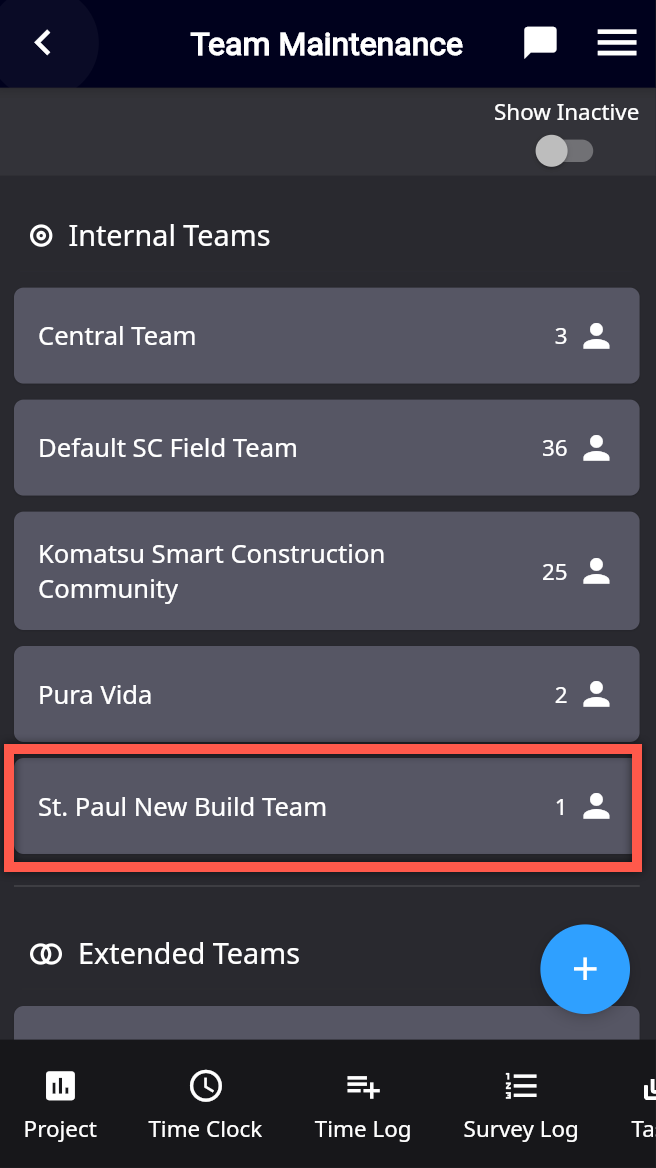Click the Survey Log numbered-list icon
Screen dimensions: 656x1168
click(520, 1086)
